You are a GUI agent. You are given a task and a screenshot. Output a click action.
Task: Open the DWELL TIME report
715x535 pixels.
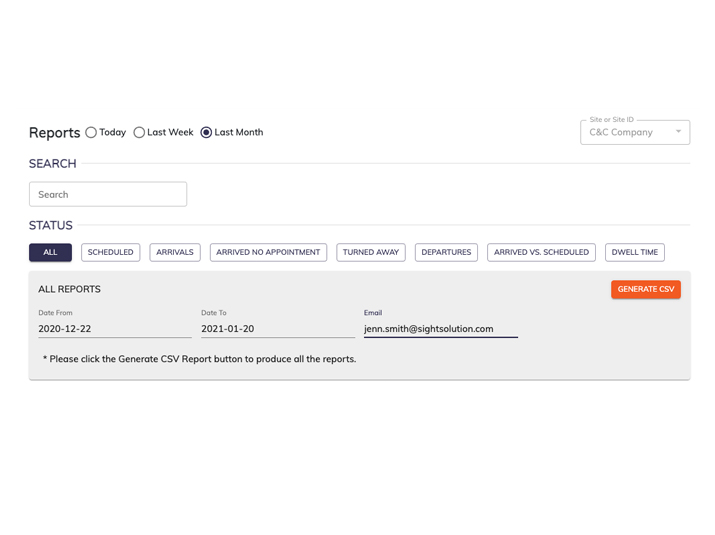(x=635, y=252)
